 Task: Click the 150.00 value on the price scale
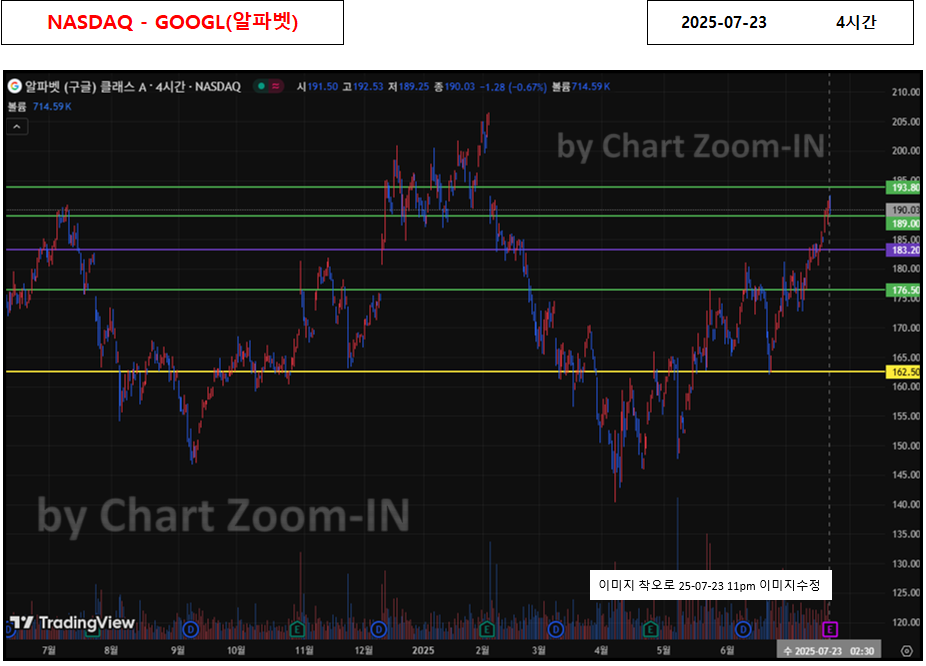pyautogui.click(x=906, y=446)
